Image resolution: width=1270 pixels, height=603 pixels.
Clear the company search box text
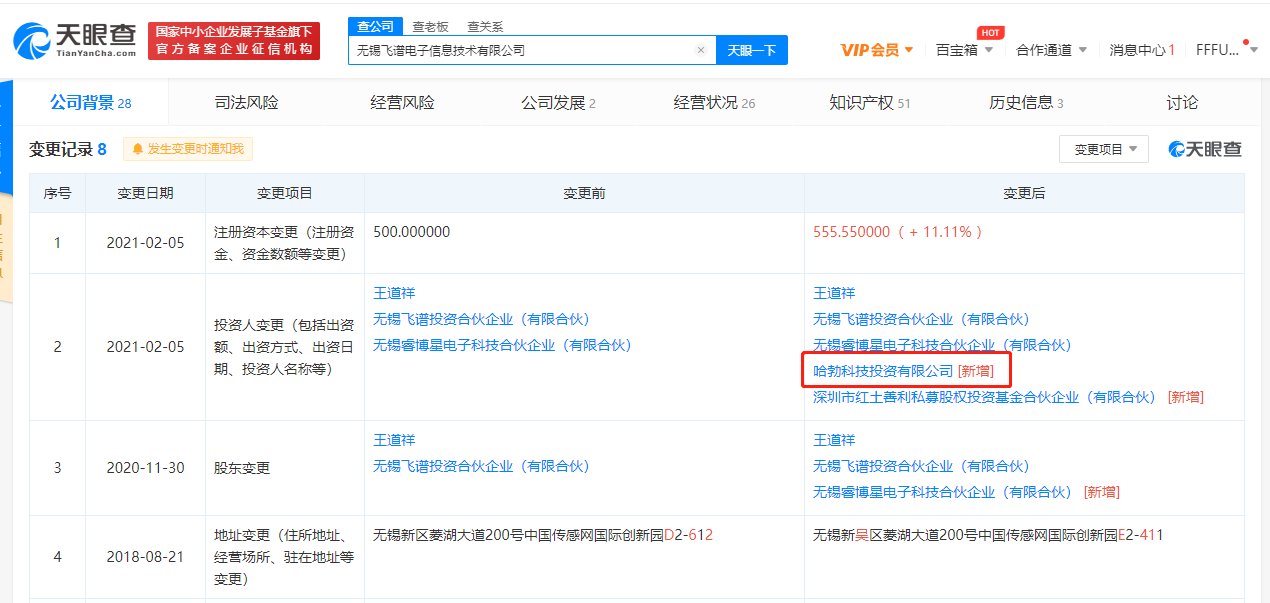click(701, 50)
